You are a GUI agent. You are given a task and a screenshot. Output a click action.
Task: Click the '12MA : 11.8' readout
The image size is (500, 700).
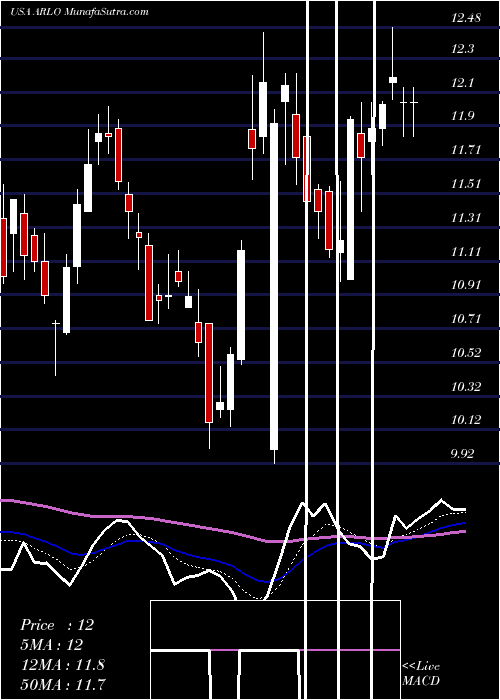tap(62, 664)
